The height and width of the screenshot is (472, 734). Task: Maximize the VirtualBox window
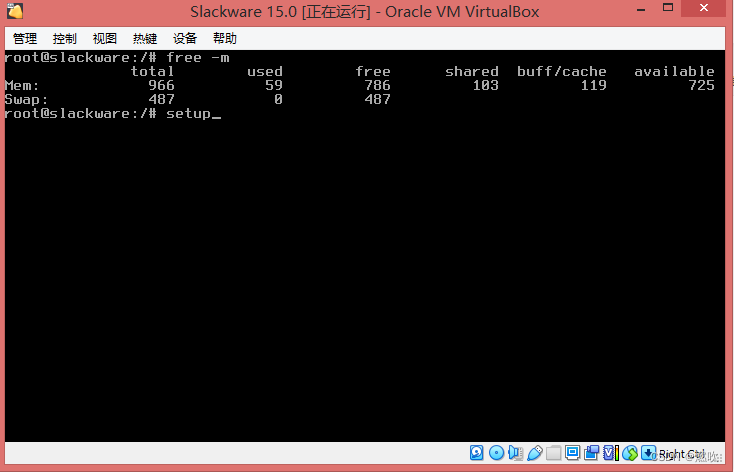668,7
